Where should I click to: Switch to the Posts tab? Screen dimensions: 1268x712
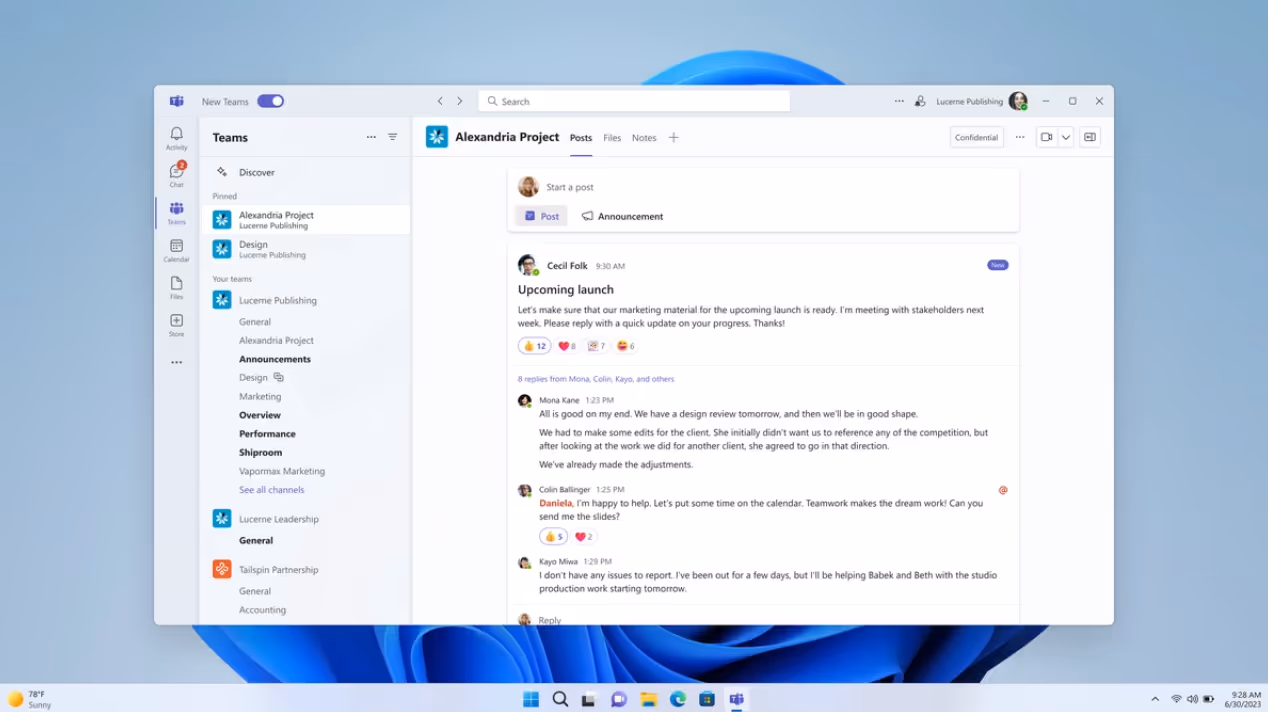[x=581, y=138]
